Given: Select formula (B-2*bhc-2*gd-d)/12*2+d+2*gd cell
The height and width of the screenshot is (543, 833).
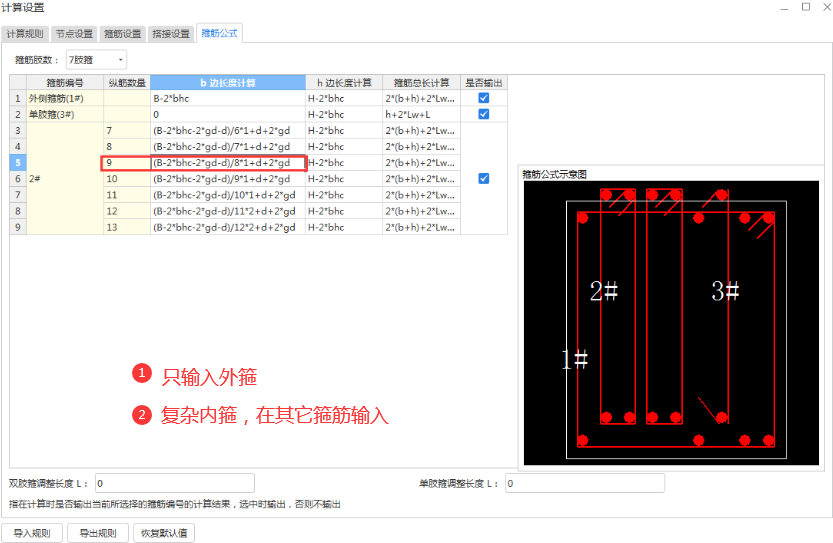Looking at the screenshot, I should (228, 227).
